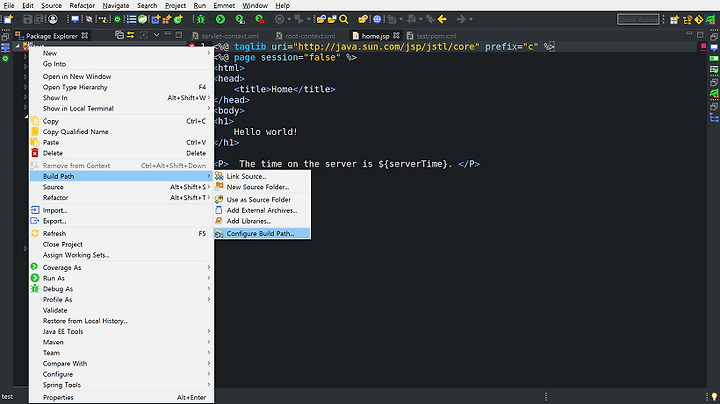Click the web browser globe toolbar icon

tap(377, 19)
